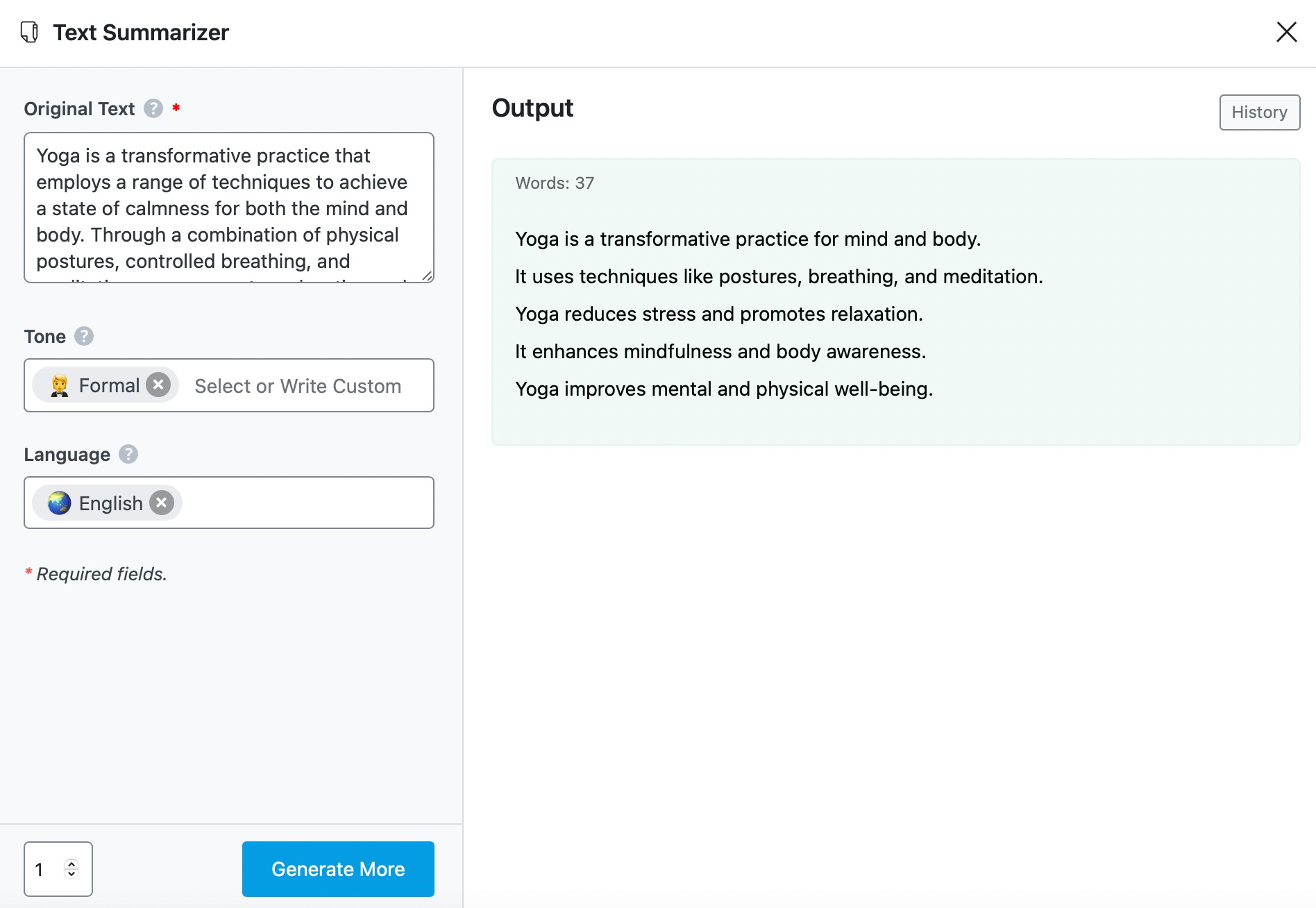This screenshot has height=908, width=1316.
Task: Click the English globe emoji
Action: point(60,503)
